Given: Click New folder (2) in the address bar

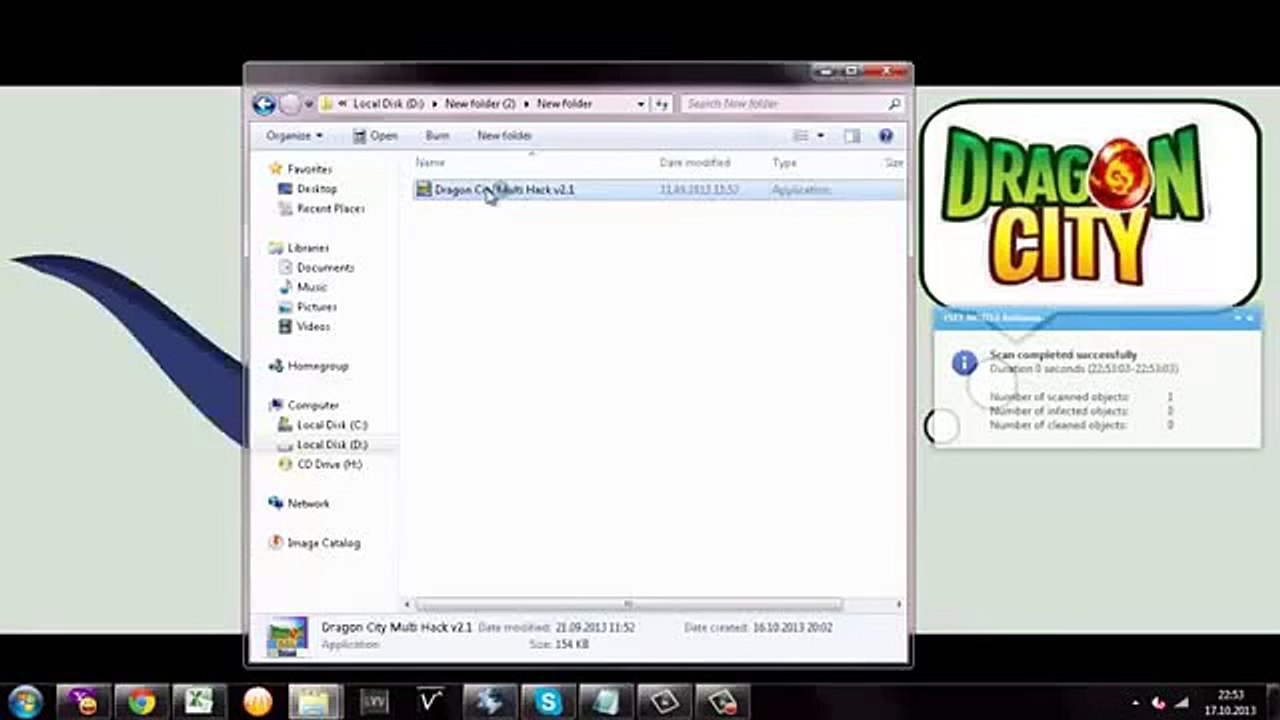Looking at the screenshot, I should (480, 104).
